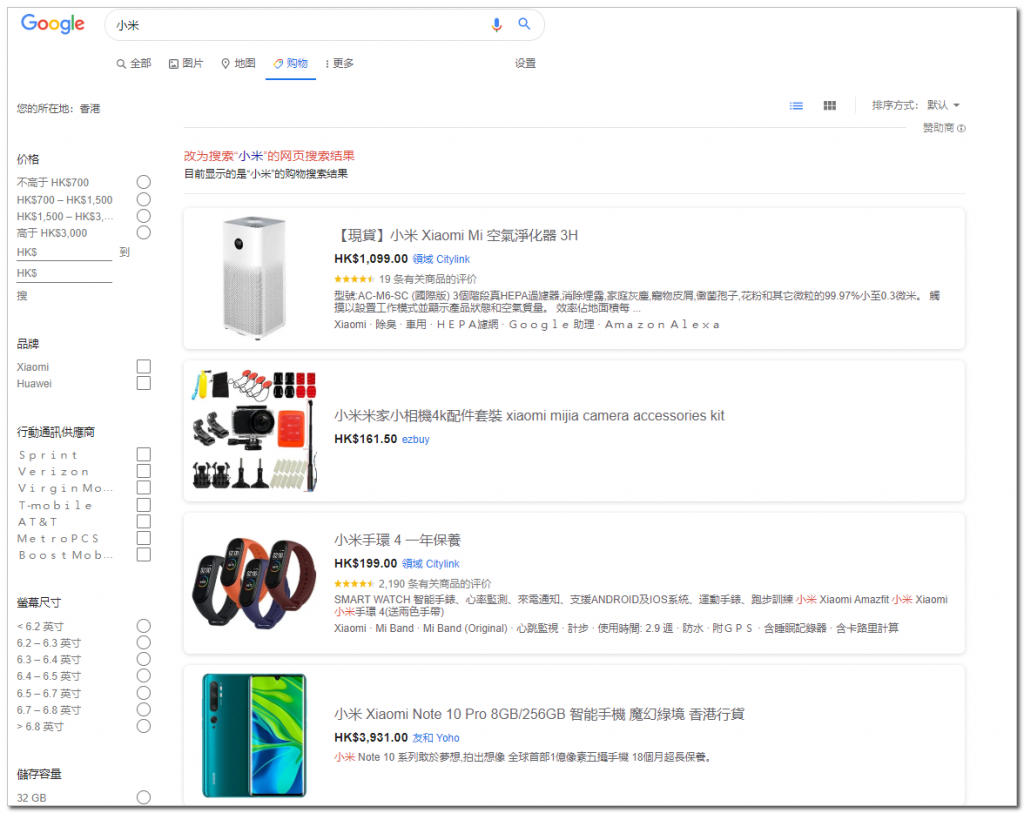Screen dimensions: 1024x813
Task: Open the Xiaomi Mi air purifier 3H listing
Action: click(x=455, y=236)
